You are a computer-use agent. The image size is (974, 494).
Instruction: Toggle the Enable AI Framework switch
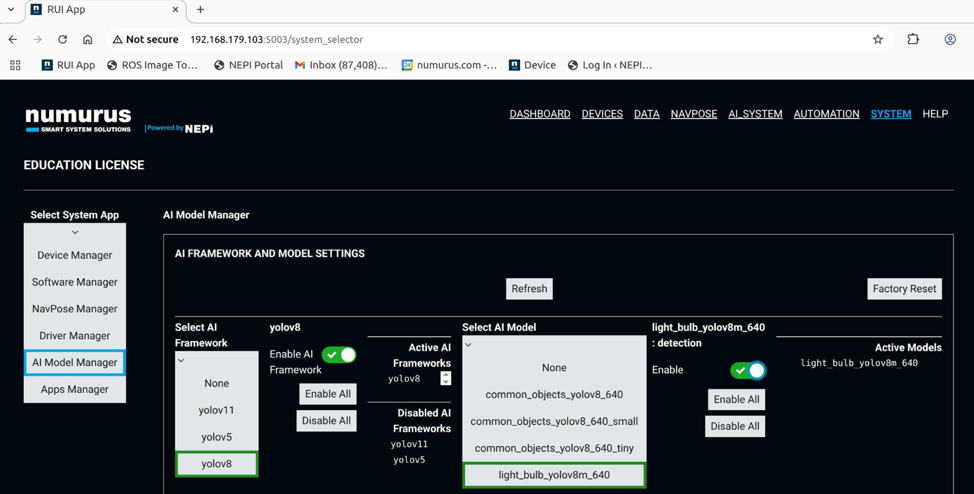coord(339,355)
